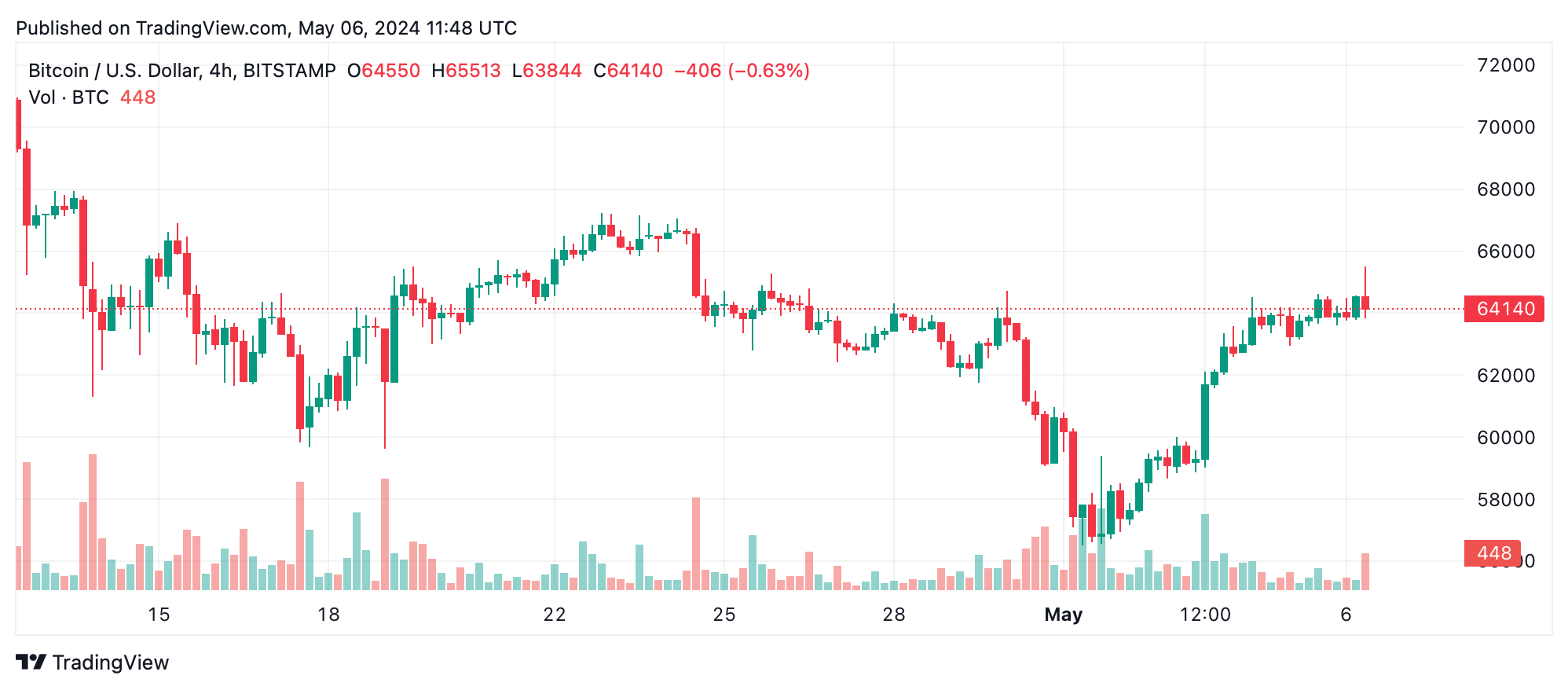Click the high value H65513

click(466, 71)
